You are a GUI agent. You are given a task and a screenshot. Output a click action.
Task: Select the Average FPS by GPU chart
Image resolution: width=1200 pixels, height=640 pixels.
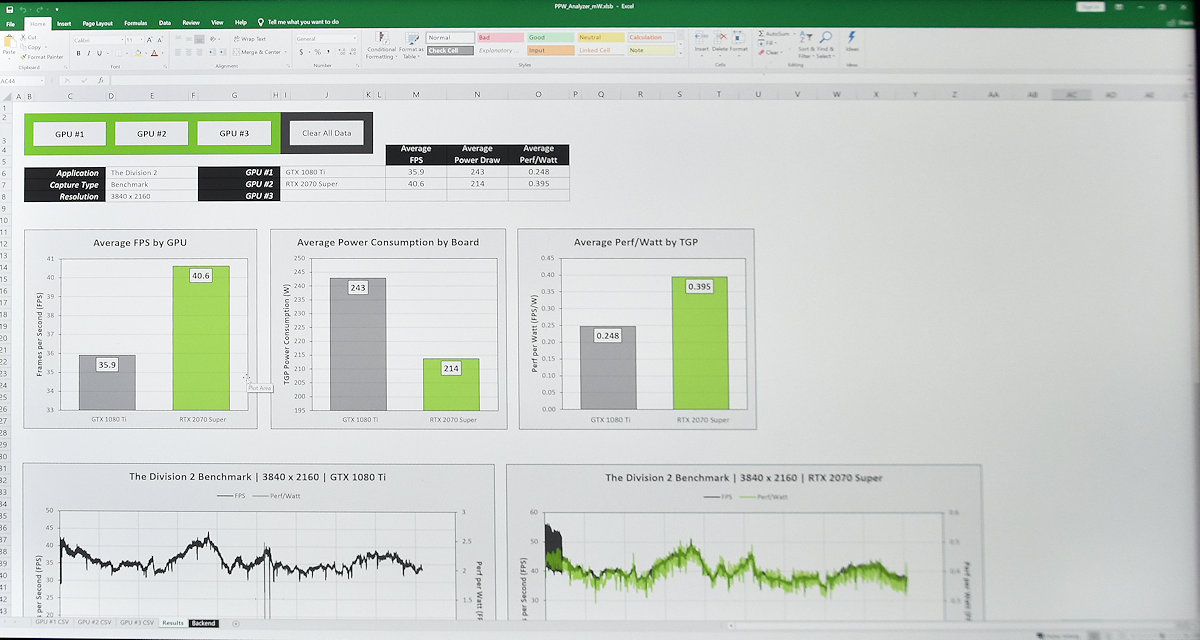pos(140,329)
